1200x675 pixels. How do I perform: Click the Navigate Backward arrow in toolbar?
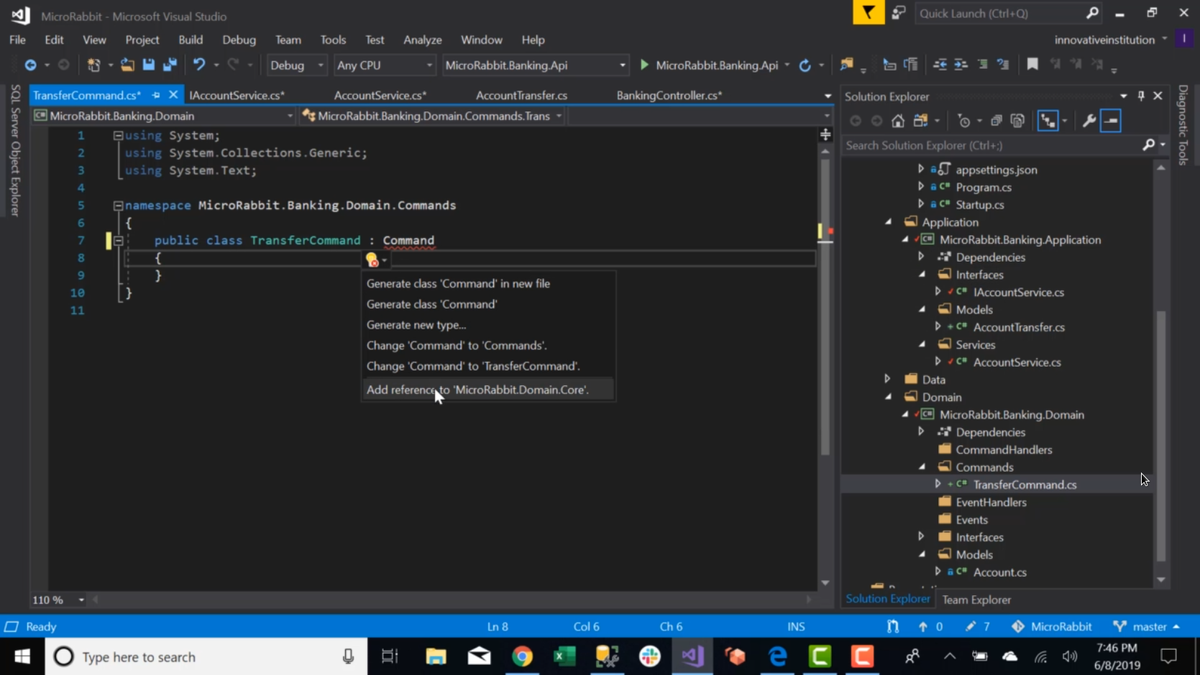[30, 65]
